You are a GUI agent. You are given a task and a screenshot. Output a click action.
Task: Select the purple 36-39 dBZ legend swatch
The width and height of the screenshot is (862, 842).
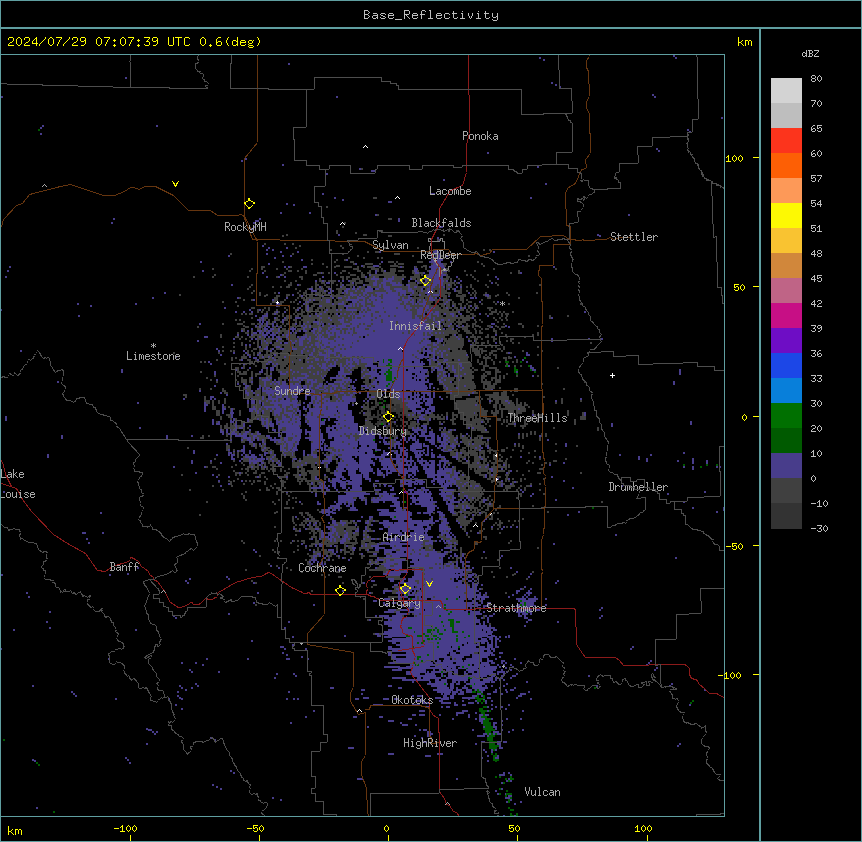pyautogui.click(x=786, y=341)
